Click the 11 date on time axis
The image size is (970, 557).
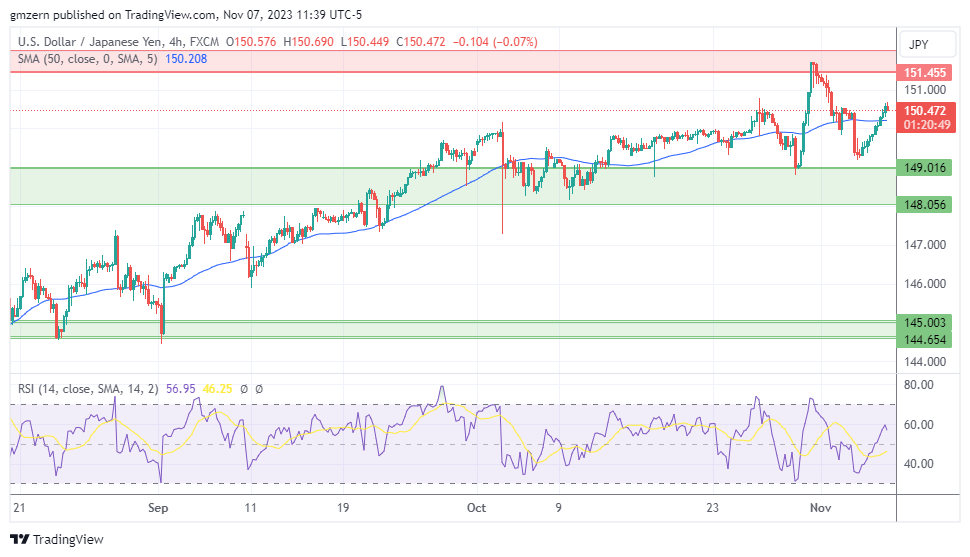pyautogui.click(x=250, y=508)
